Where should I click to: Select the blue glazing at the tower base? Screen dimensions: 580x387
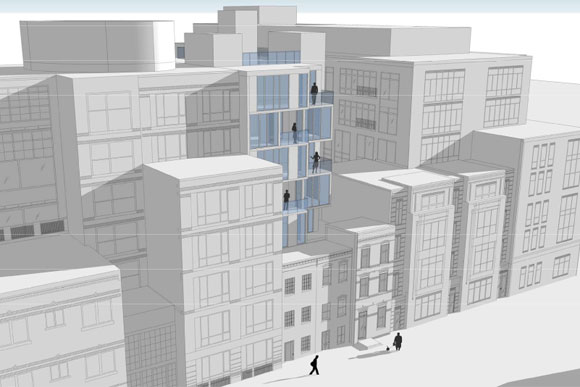click(x=295, y=231)
